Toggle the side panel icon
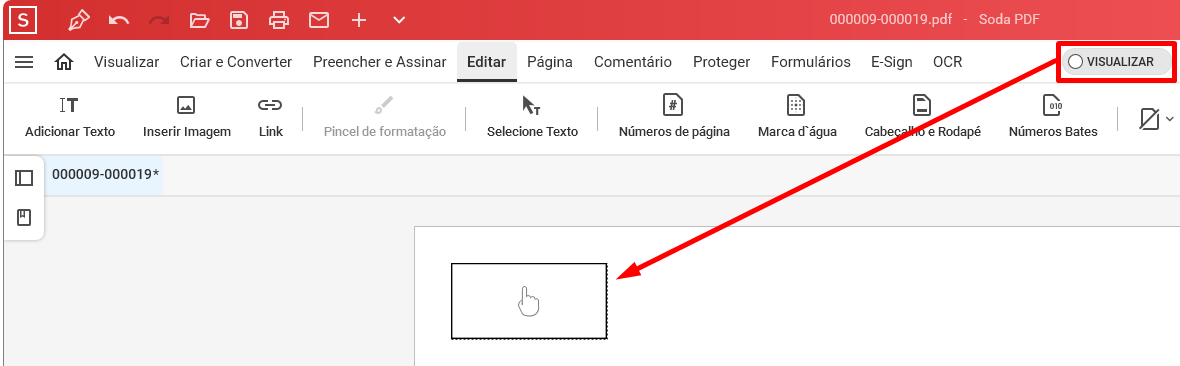This screenshot has height=366, width=1180. 24,178
